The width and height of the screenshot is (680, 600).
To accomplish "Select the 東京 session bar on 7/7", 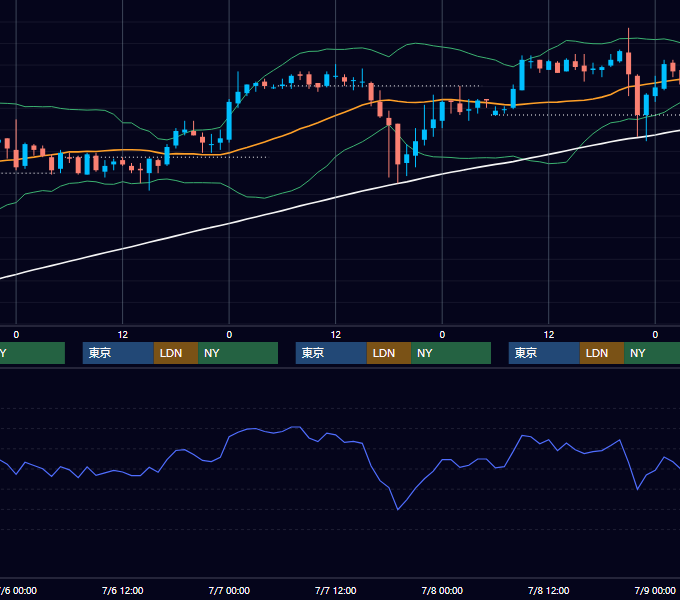I will 331,353.
